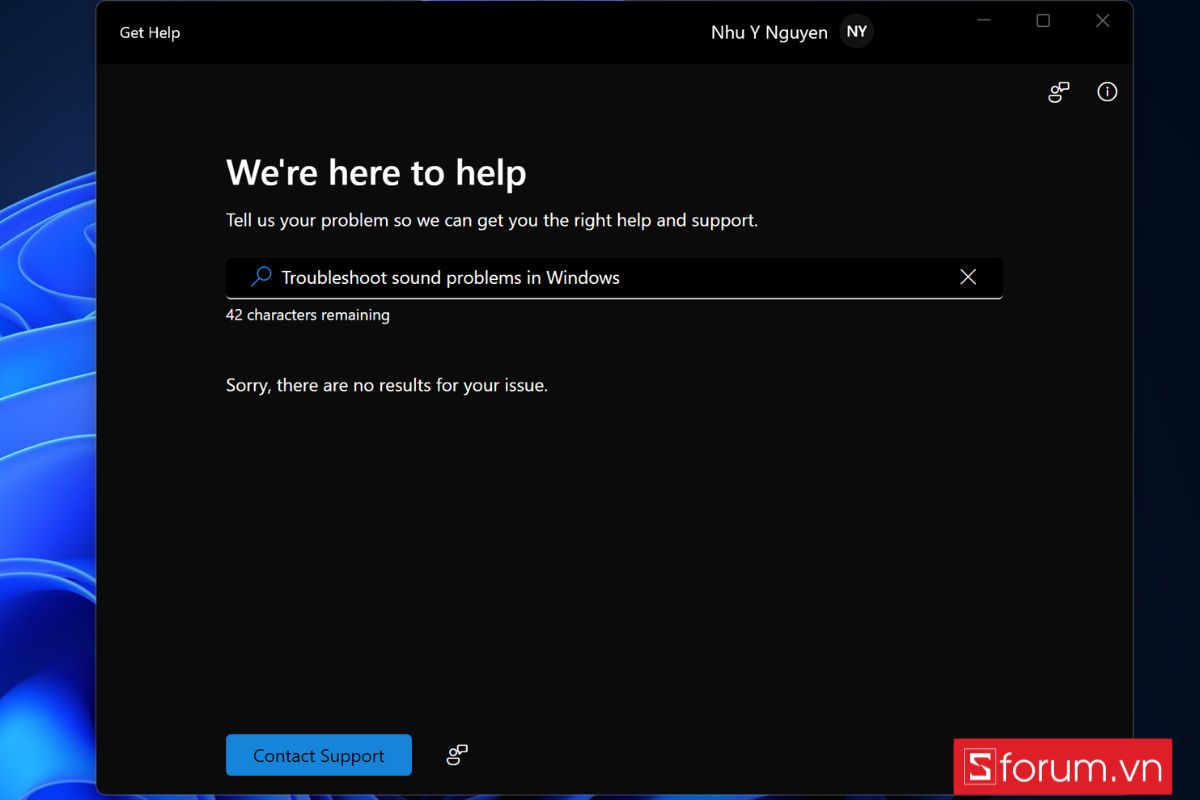Click the magnifier search icon
This screenshot has height=800, width=1200.
point(261,277)
